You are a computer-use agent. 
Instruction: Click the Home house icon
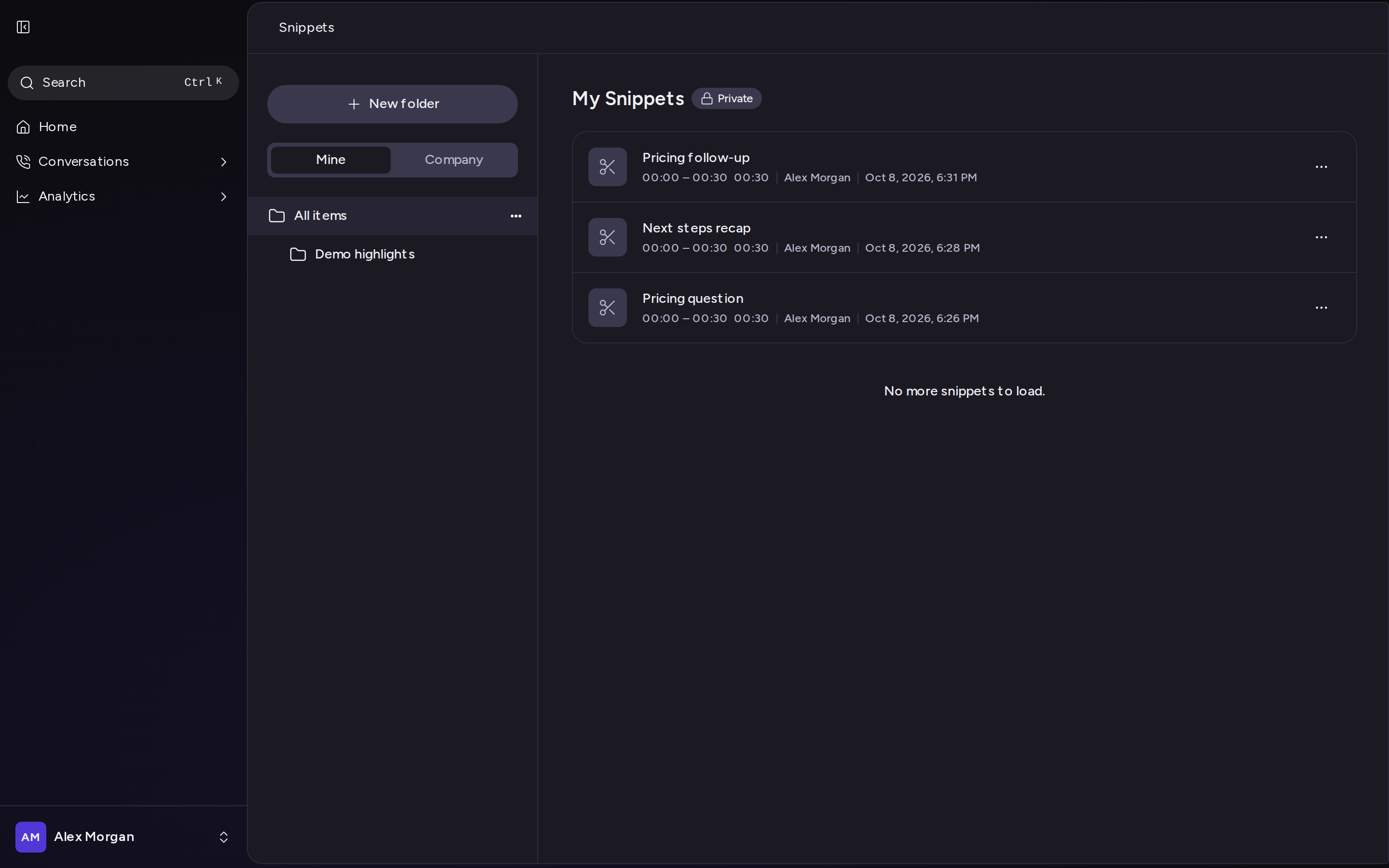(x=23, y=127)
